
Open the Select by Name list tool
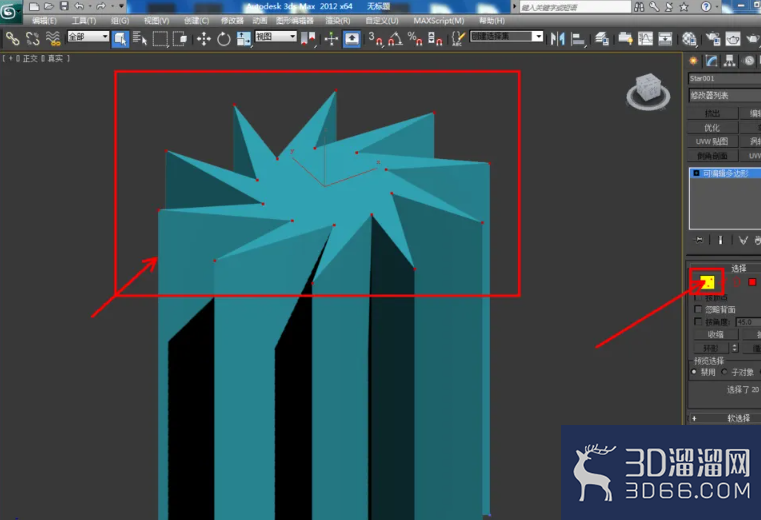point(140,38)
